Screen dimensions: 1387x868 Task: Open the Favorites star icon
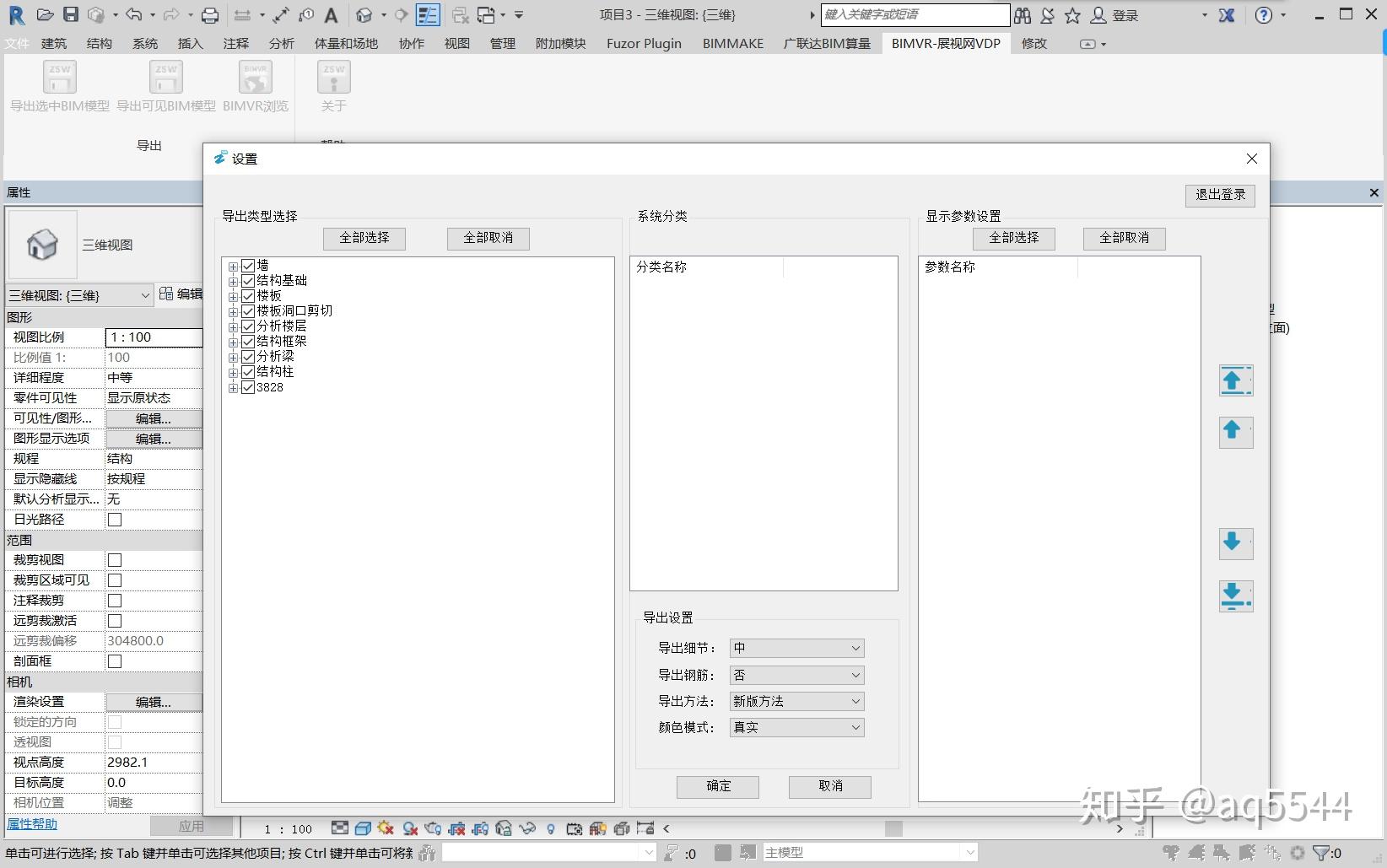(x=1072, y=15)
